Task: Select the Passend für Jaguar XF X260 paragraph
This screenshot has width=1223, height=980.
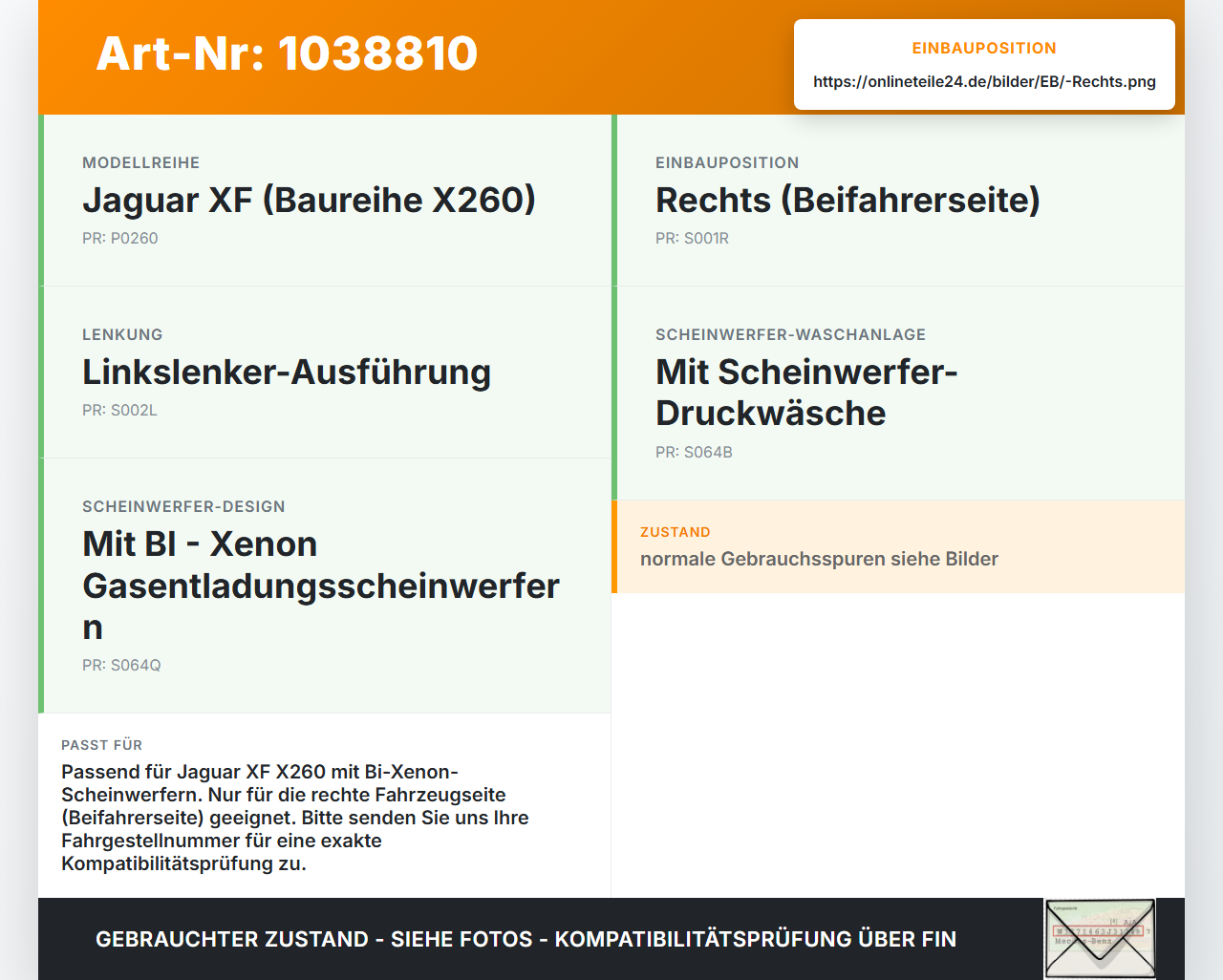Action: point(294,818)
